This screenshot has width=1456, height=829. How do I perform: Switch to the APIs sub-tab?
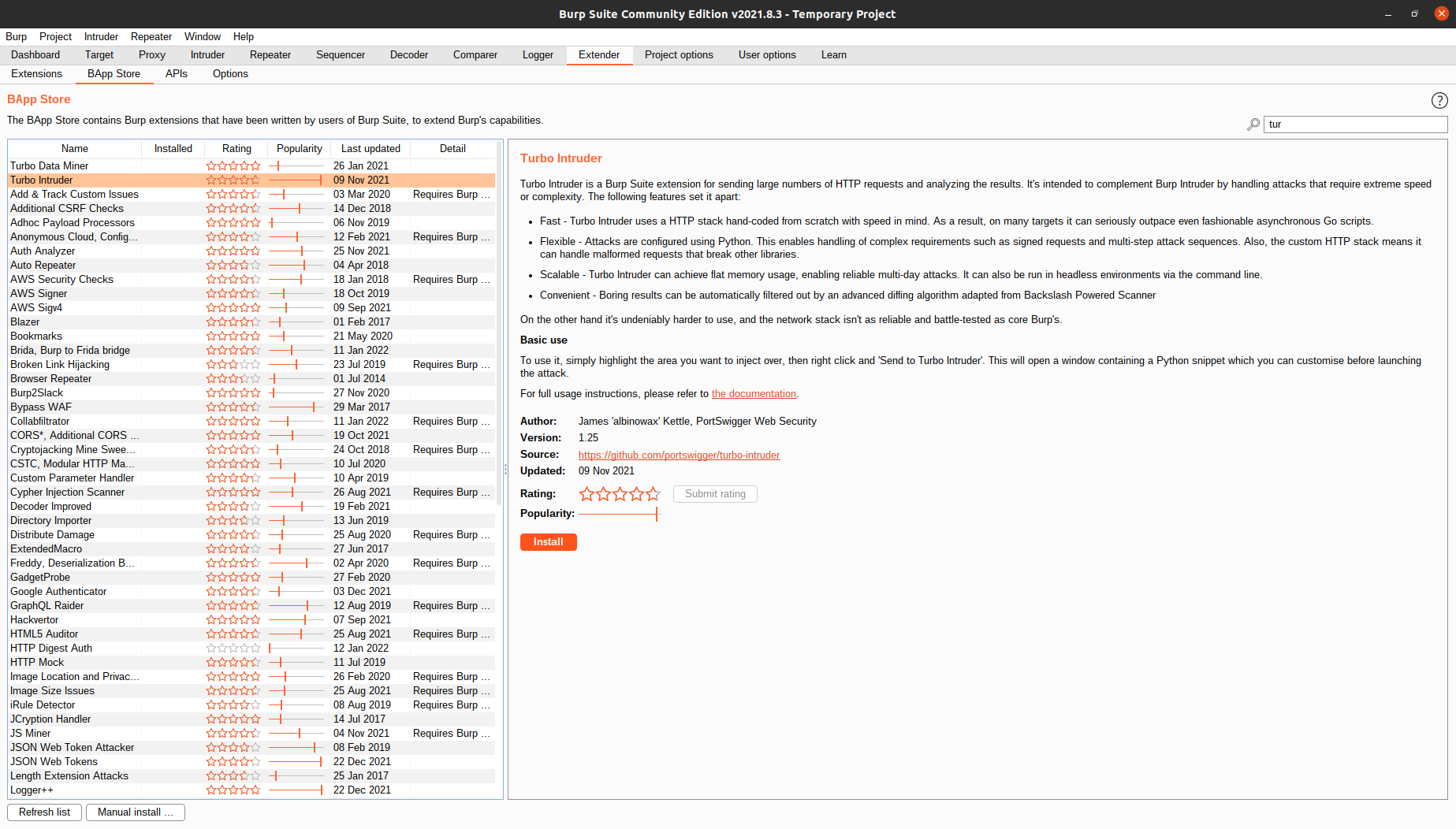[x=177, y=74]
